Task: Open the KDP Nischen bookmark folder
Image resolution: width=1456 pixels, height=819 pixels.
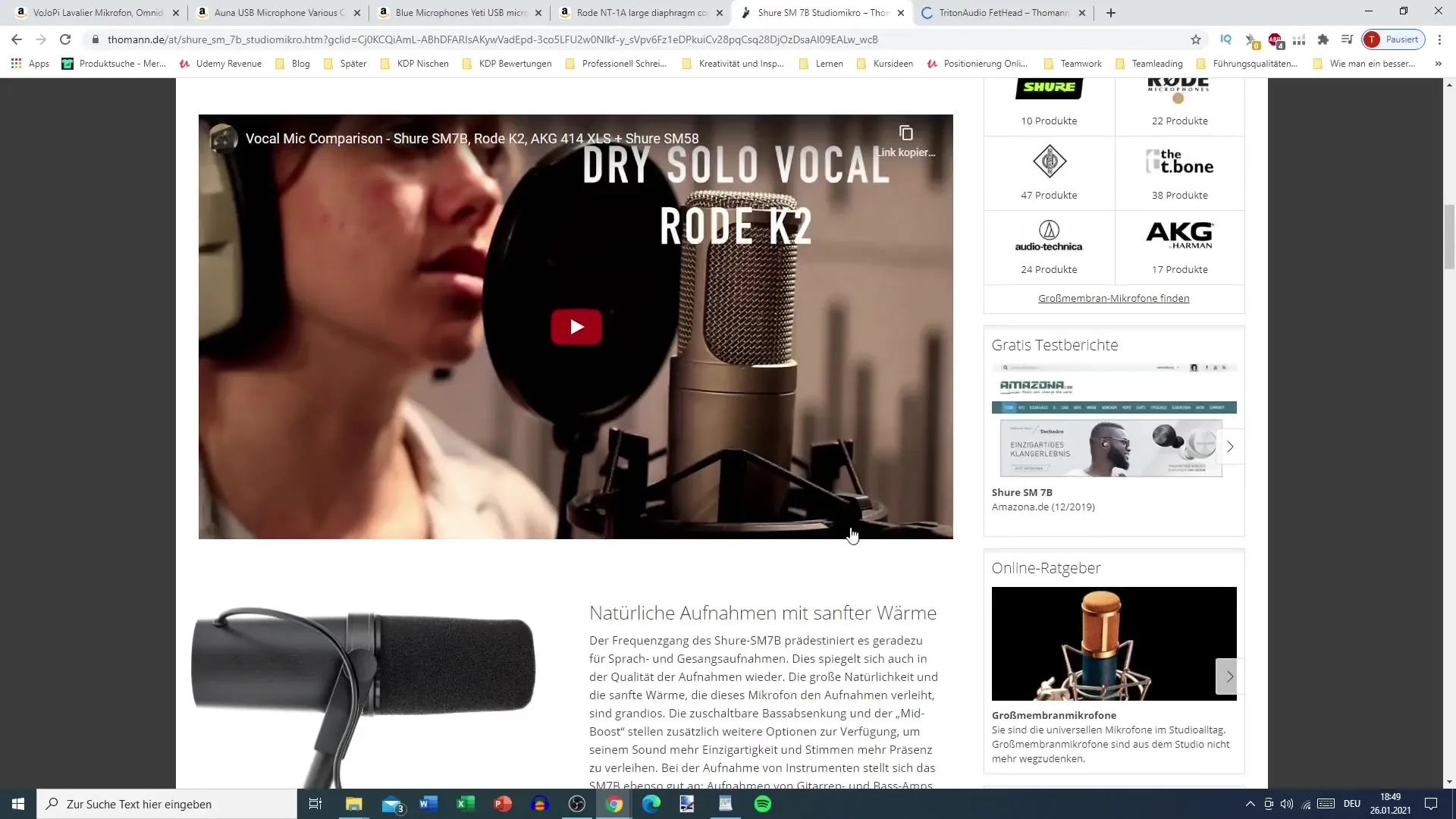Action: [x=415, y=64]
